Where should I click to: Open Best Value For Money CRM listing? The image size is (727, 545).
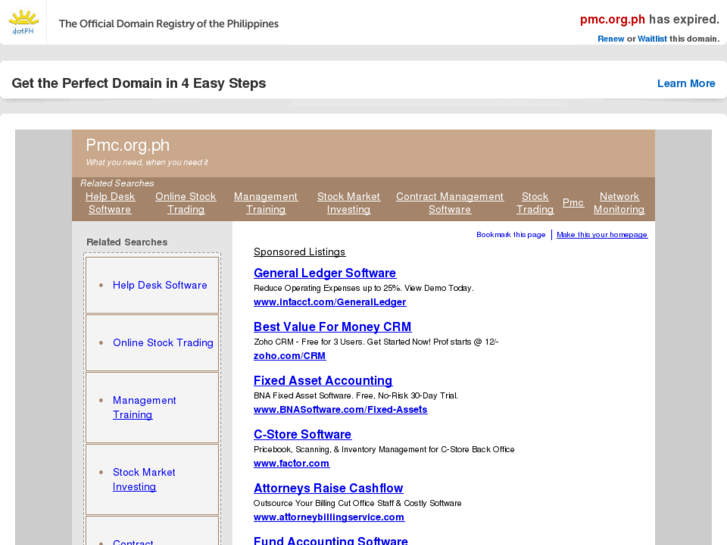point(332,327)
